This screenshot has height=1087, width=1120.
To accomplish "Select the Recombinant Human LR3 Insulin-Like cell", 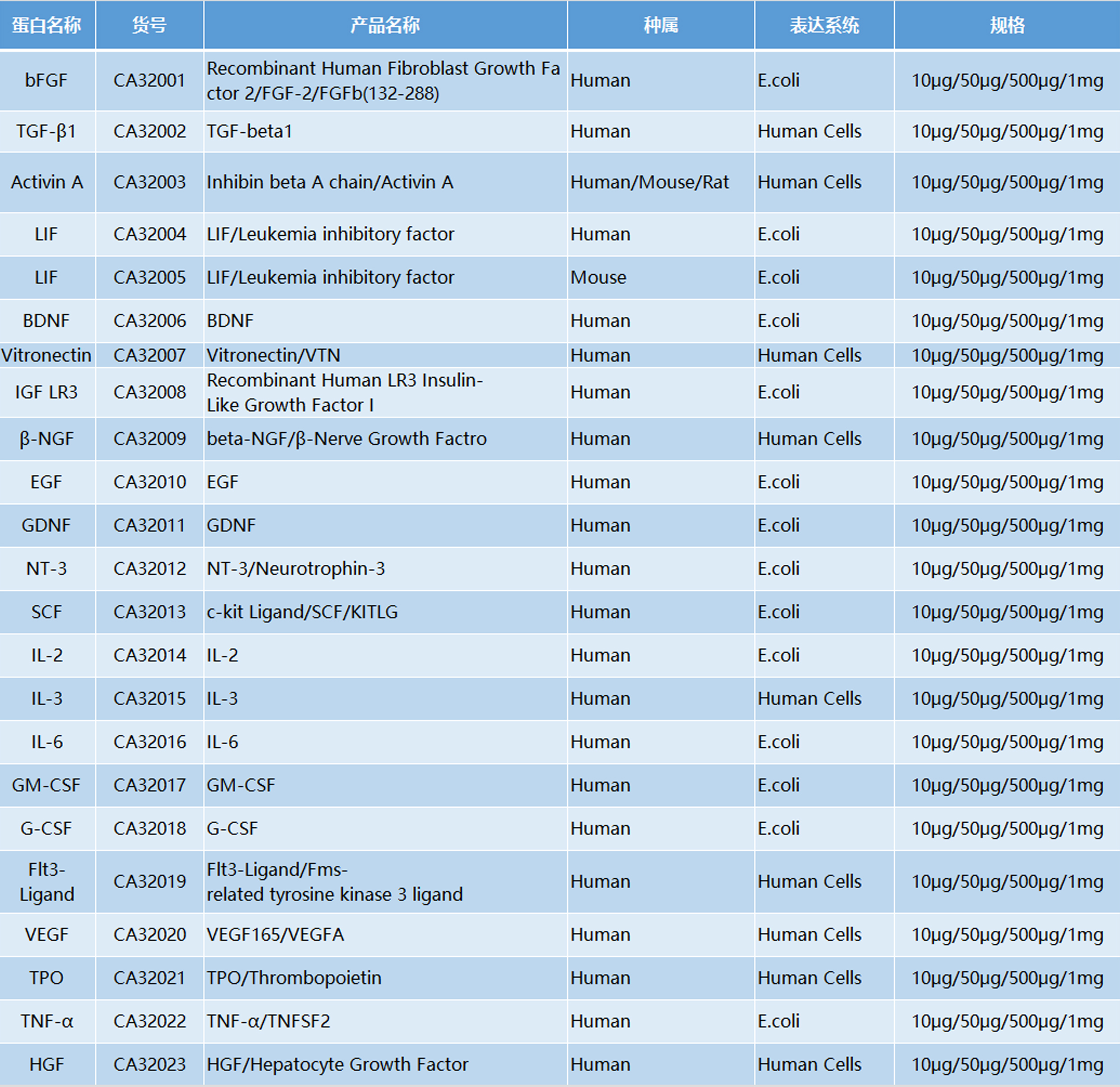I will point(385,393).
